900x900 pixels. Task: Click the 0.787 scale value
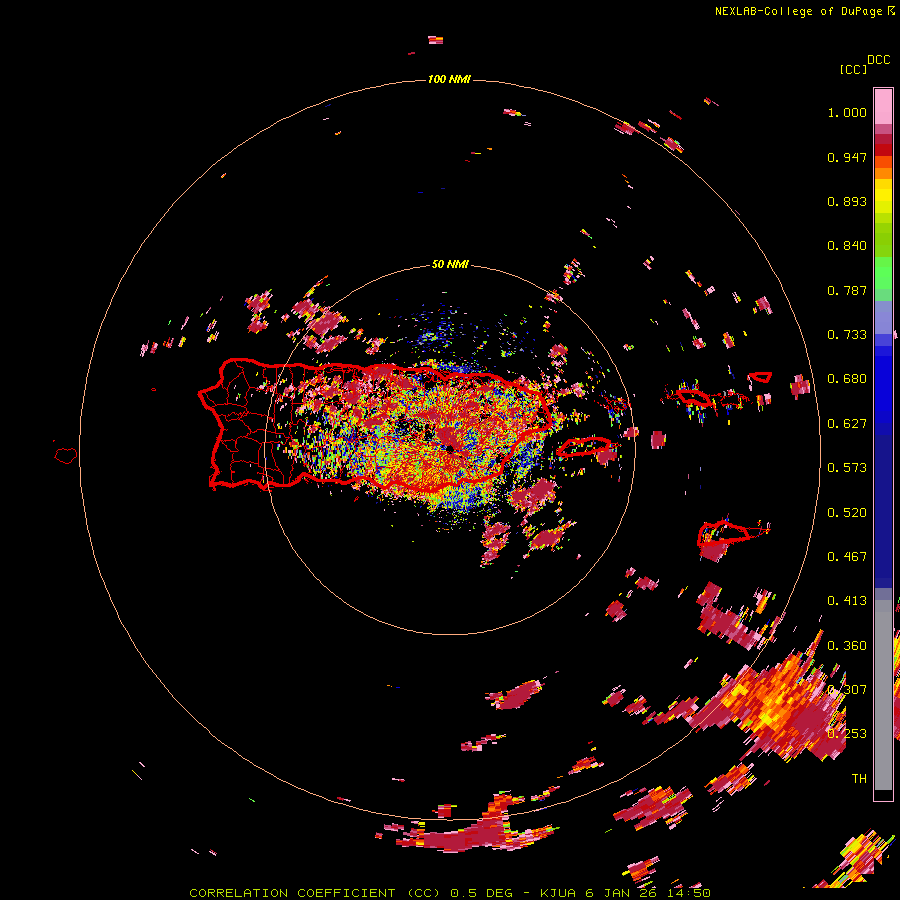(x=847, y=290)
